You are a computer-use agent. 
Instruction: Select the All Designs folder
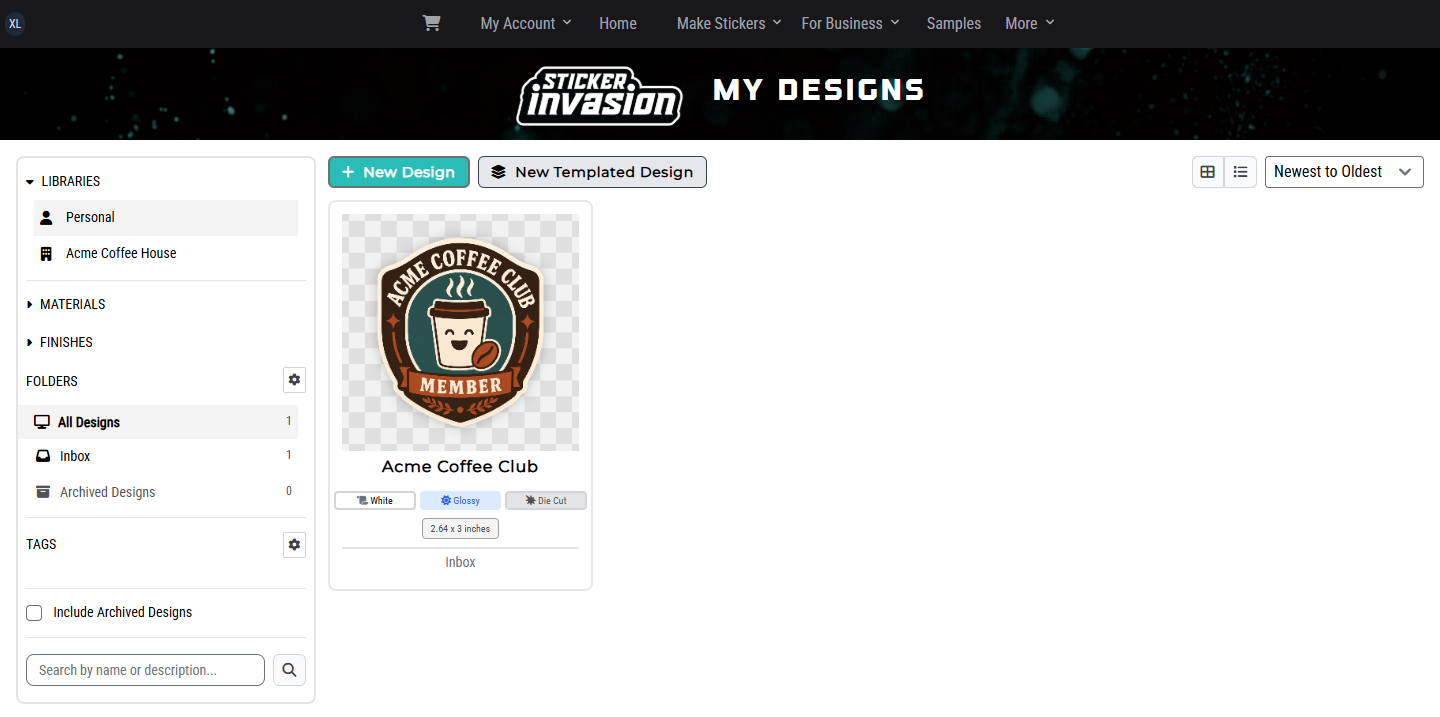click(158, 422)
